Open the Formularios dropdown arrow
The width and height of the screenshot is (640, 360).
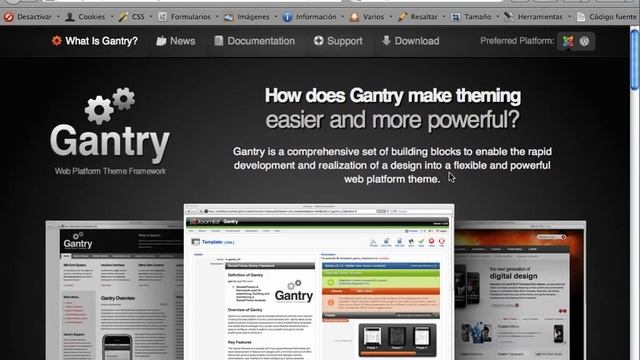pyautogui.click(x=217, y=17)
